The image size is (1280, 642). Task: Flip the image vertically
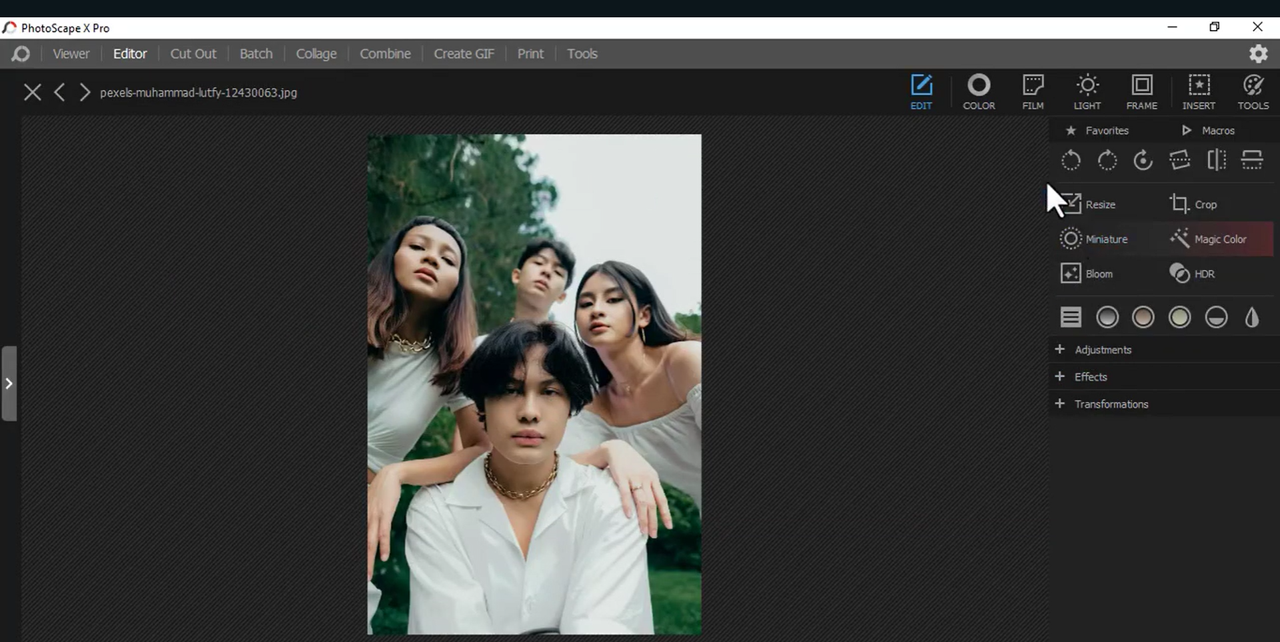pos(1252,160)
